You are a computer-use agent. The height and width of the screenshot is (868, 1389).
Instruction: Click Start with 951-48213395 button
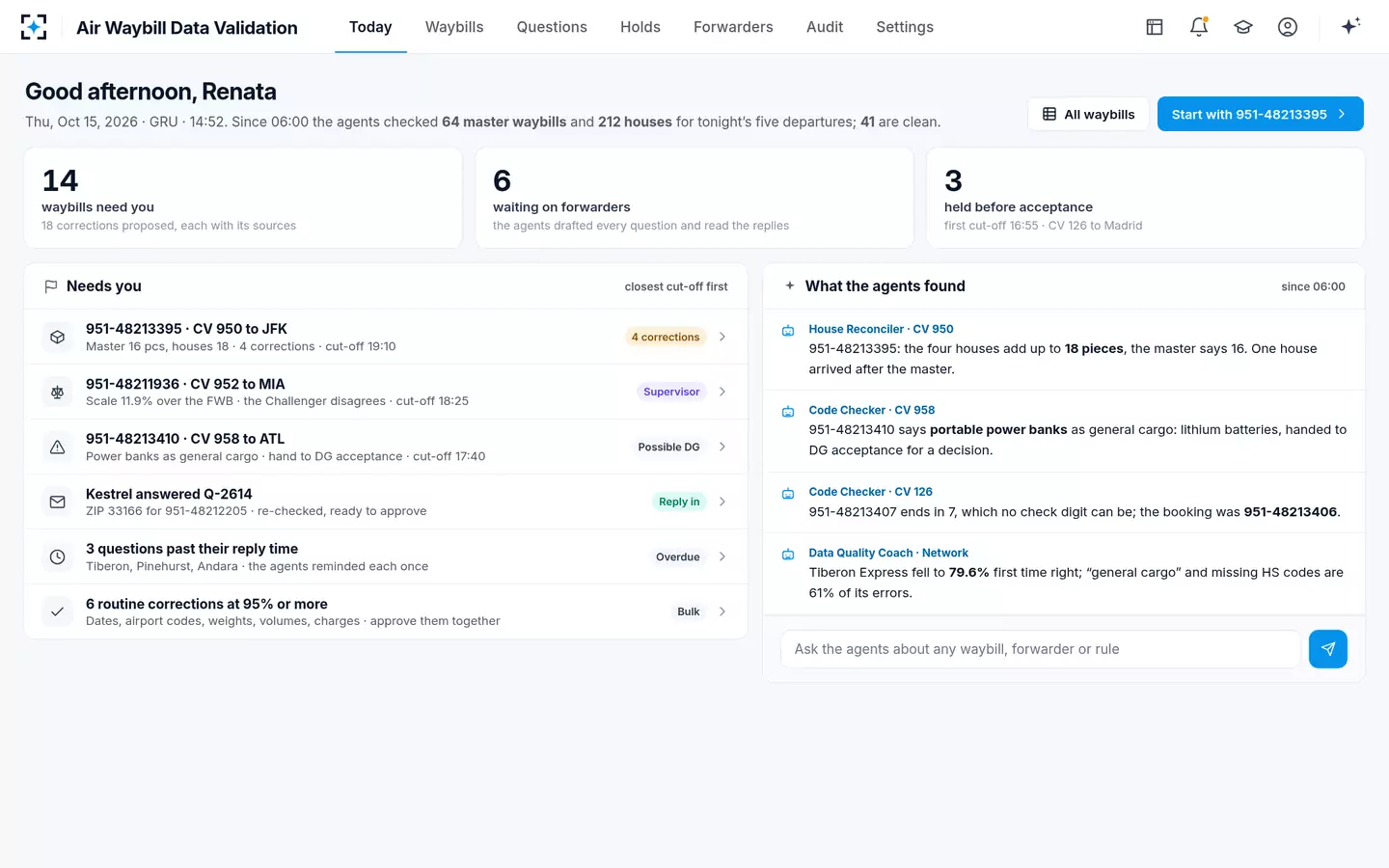[1260, 114]
